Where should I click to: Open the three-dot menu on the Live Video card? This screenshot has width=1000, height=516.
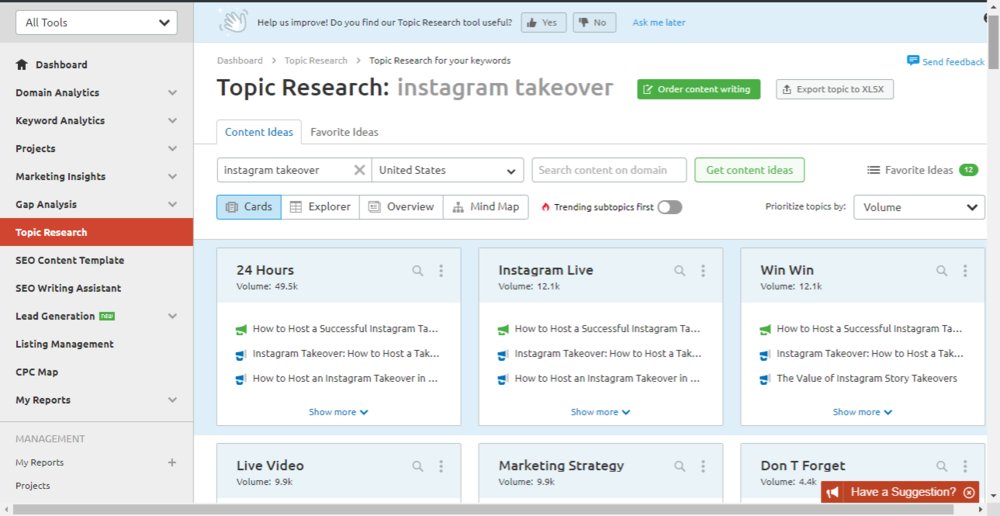[441, 466]
